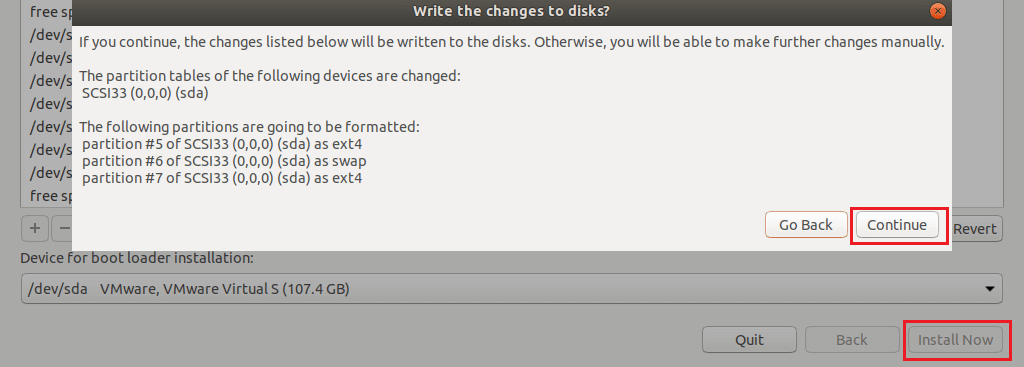Click the minus remove partition button
1024x367 pixels.
click(62, 229)
